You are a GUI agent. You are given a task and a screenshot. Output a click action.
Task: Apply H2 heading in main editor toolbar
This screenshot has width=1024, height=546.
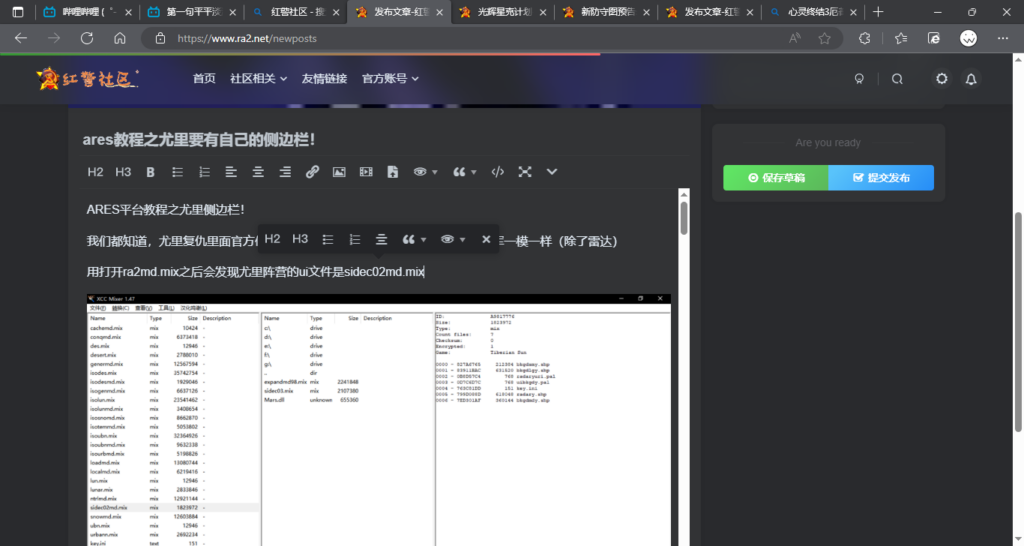[95, 172]
